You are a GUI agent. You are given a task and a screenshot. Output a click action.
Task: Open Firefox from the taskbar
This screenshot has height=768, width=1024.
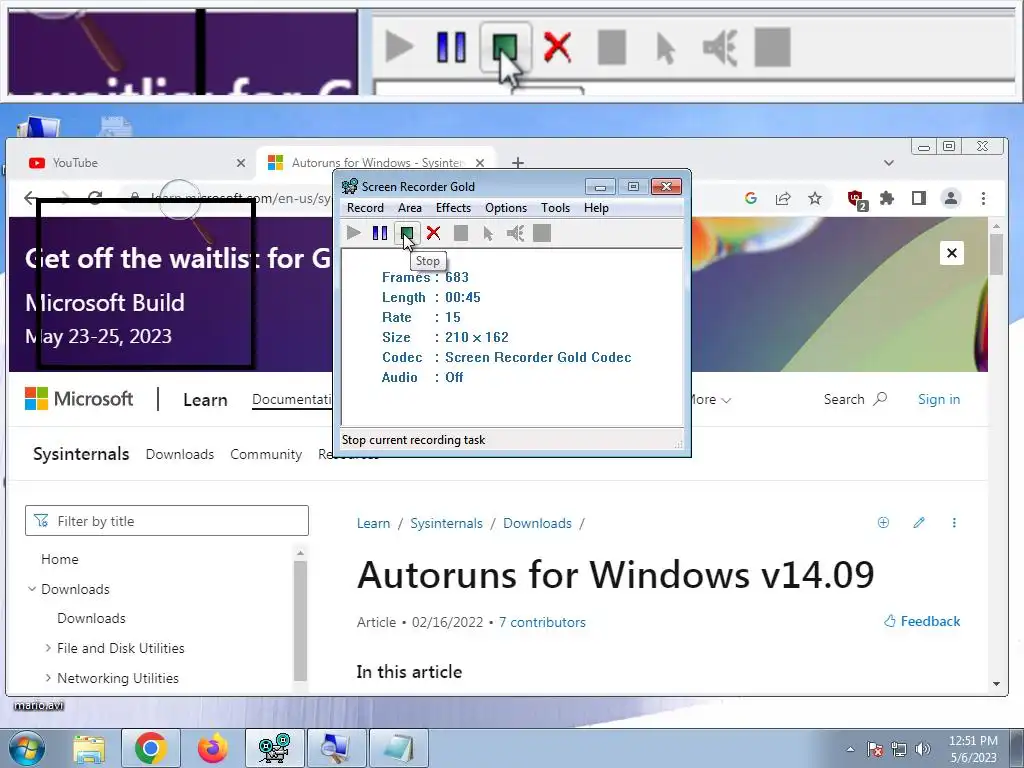tap(213, 748)
